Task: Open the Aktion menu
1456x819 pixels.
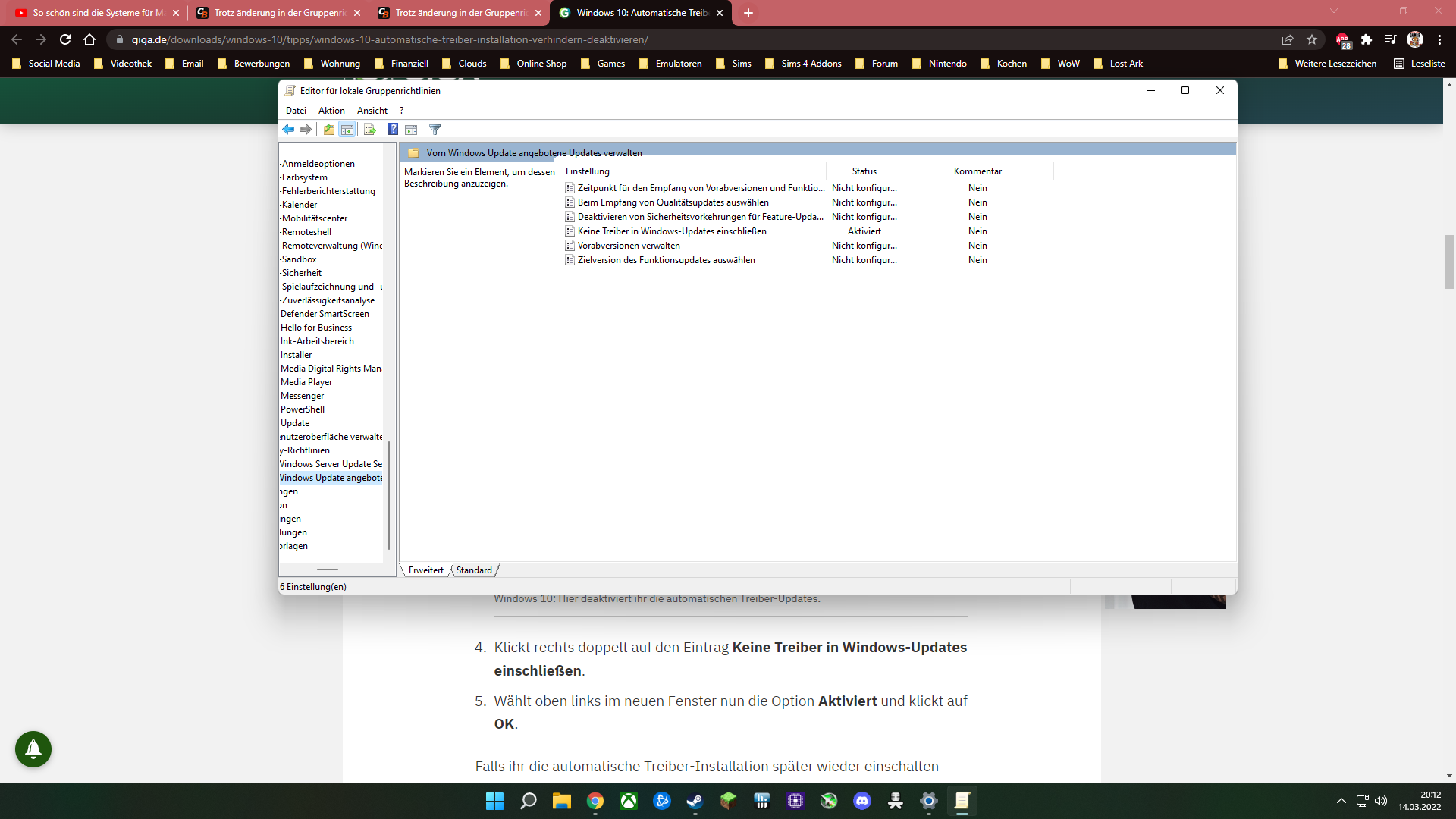Action: tap(331, 111)
